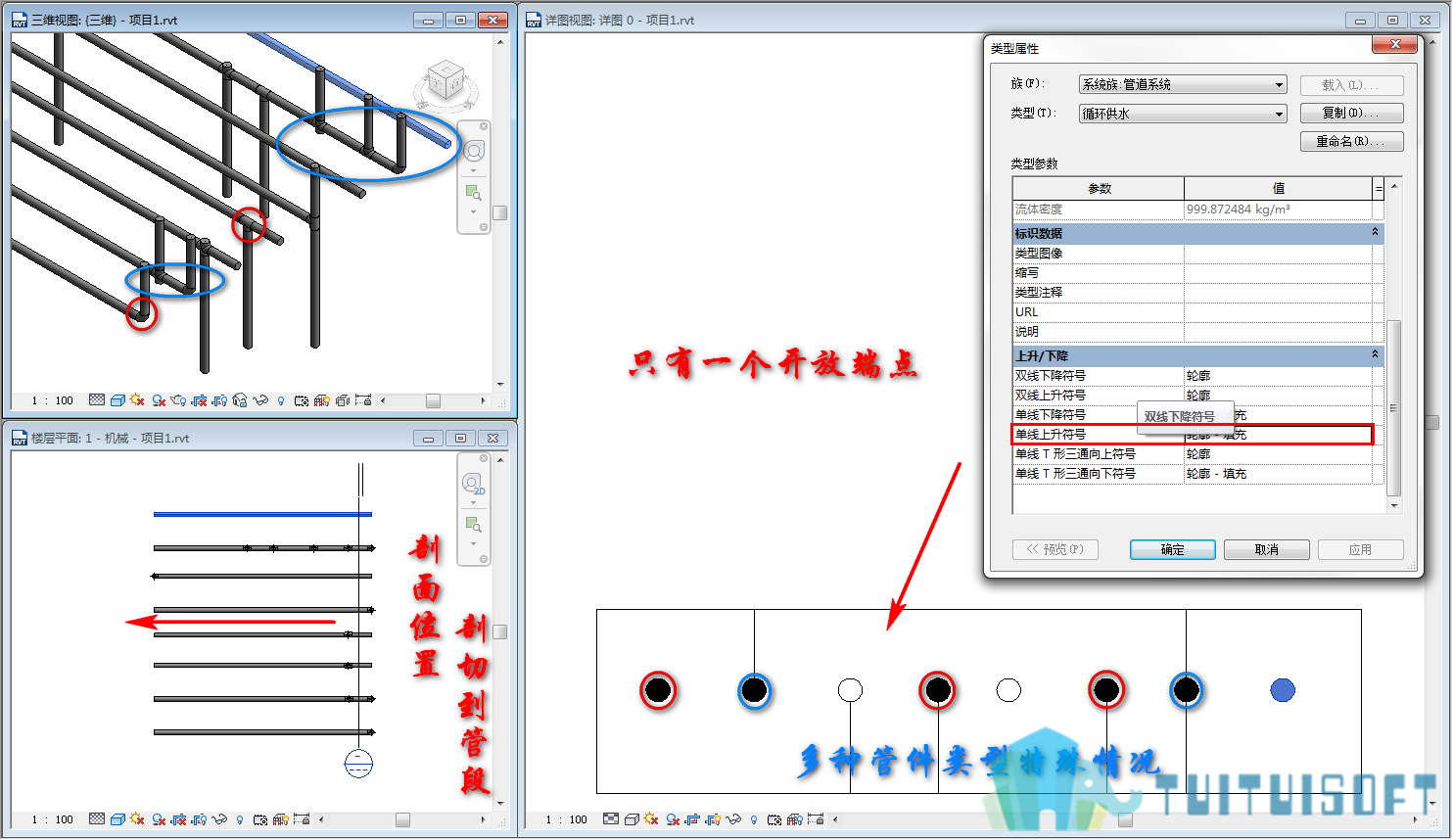Open Detail Level in the floor plan view bar
Screen dimensions: 1453x840
[x=97, y=819]
